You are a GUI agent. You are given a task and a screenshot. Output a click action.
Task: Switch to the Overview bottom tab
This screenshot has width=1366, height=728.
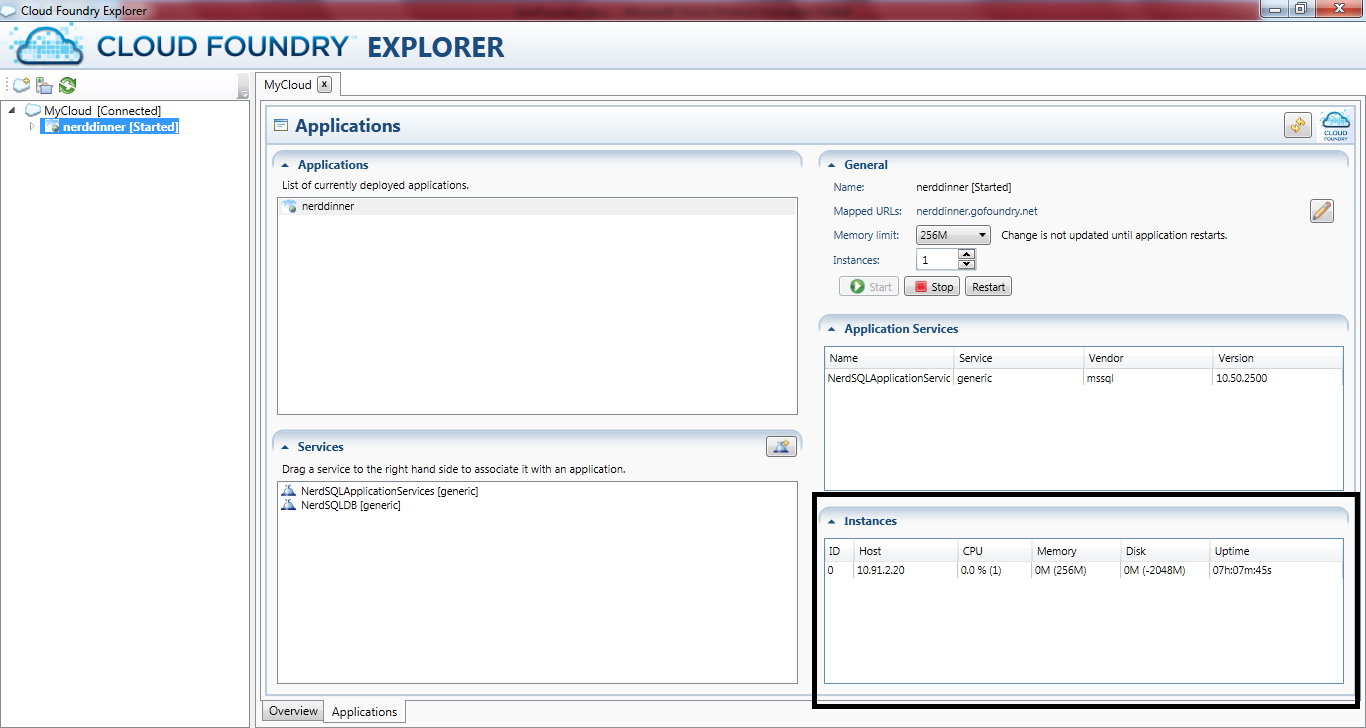coord(293,711)
